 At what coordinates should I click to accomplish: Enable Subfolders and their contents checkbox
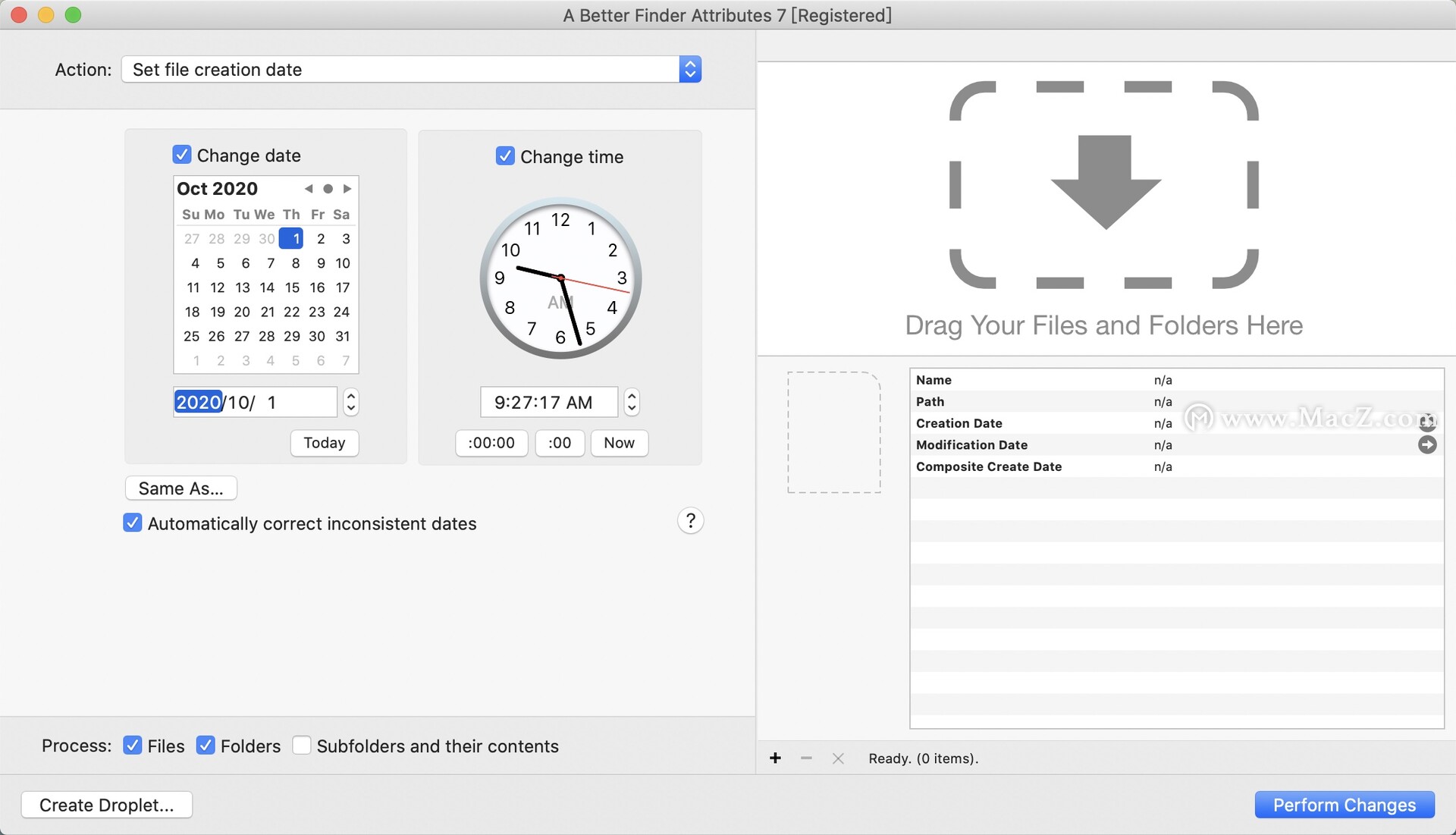tap(300, 745)
